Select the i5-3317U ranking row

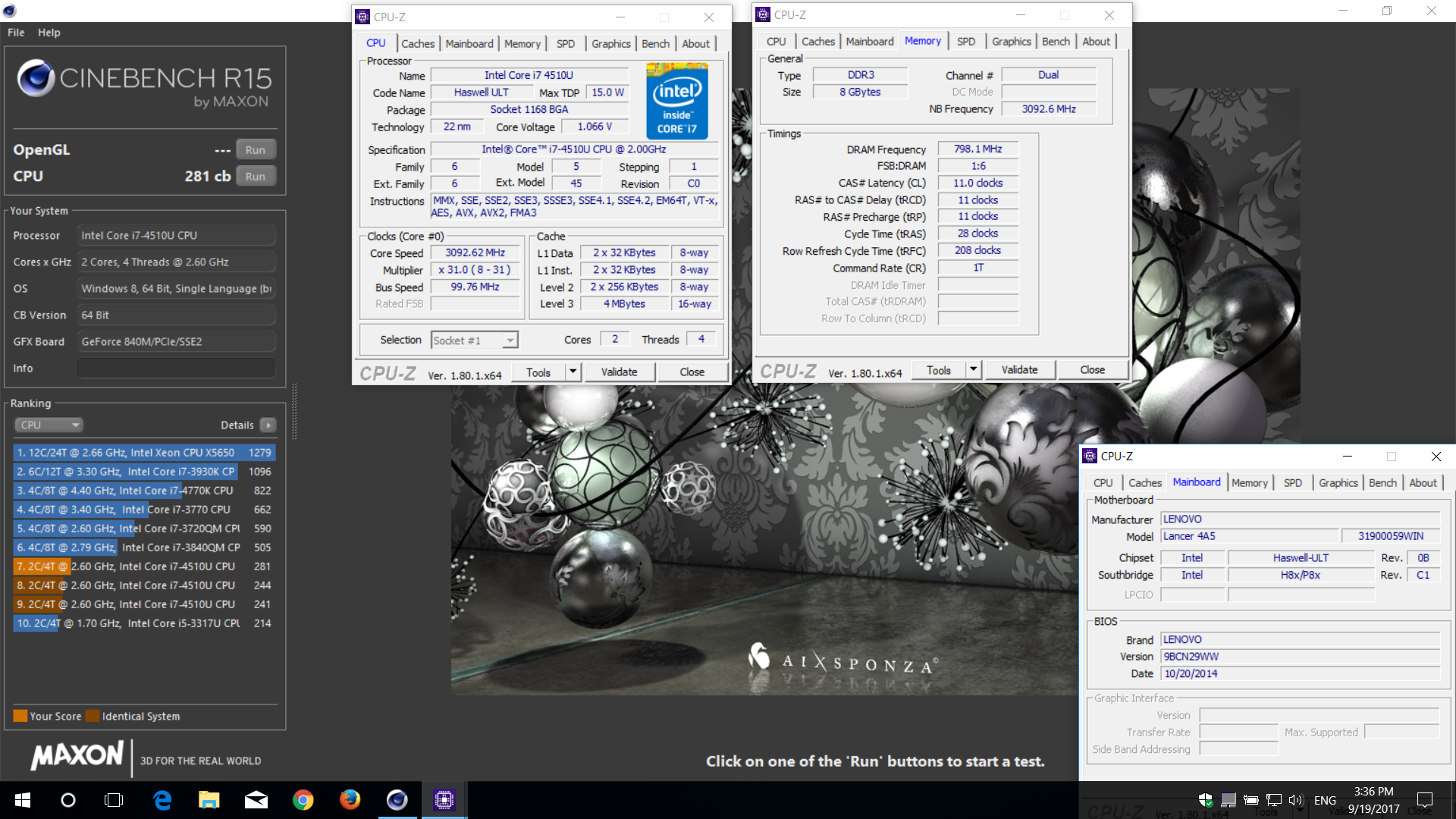click(144, 623)
